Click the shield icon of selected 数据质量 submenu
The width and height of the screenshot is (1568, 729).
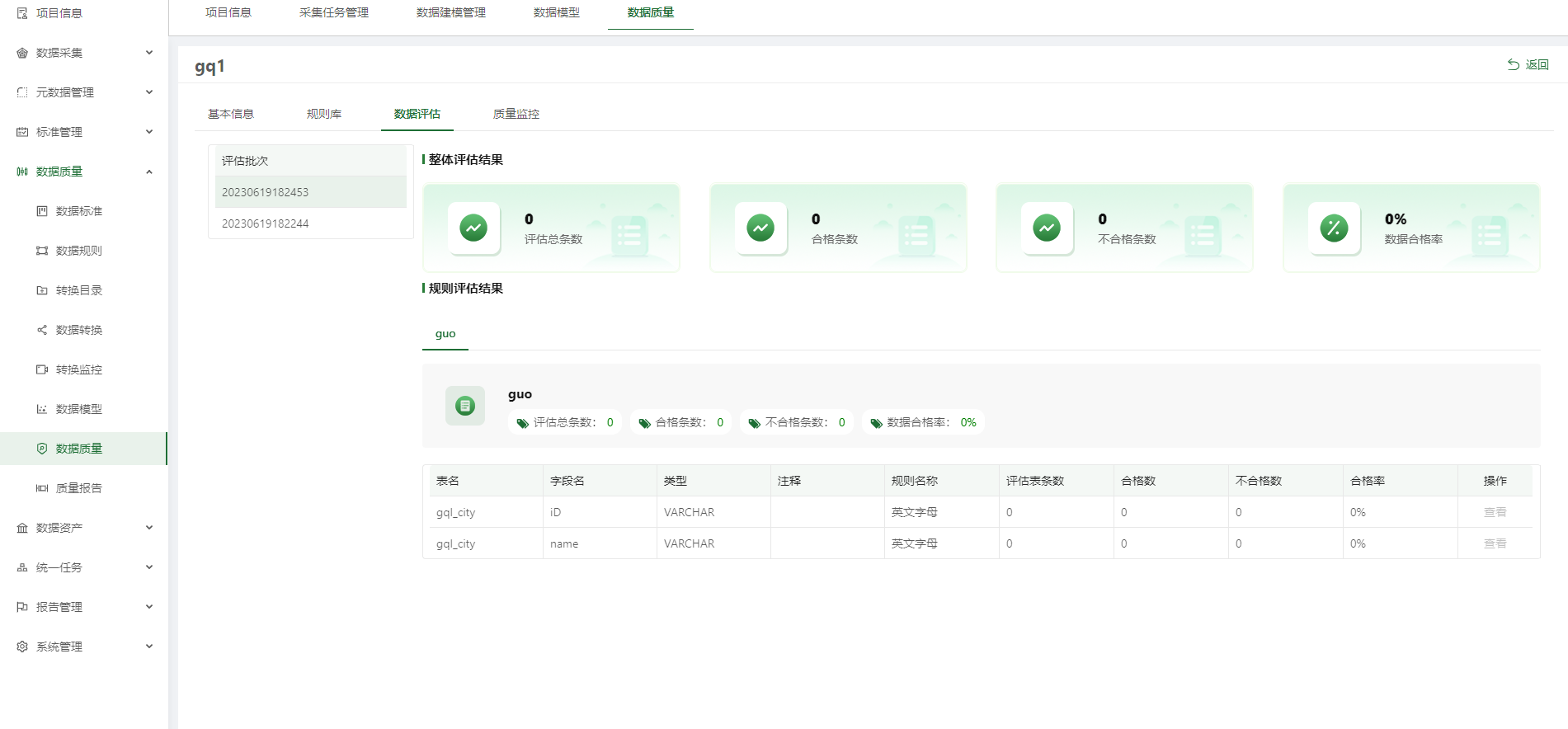click(42, 449)
